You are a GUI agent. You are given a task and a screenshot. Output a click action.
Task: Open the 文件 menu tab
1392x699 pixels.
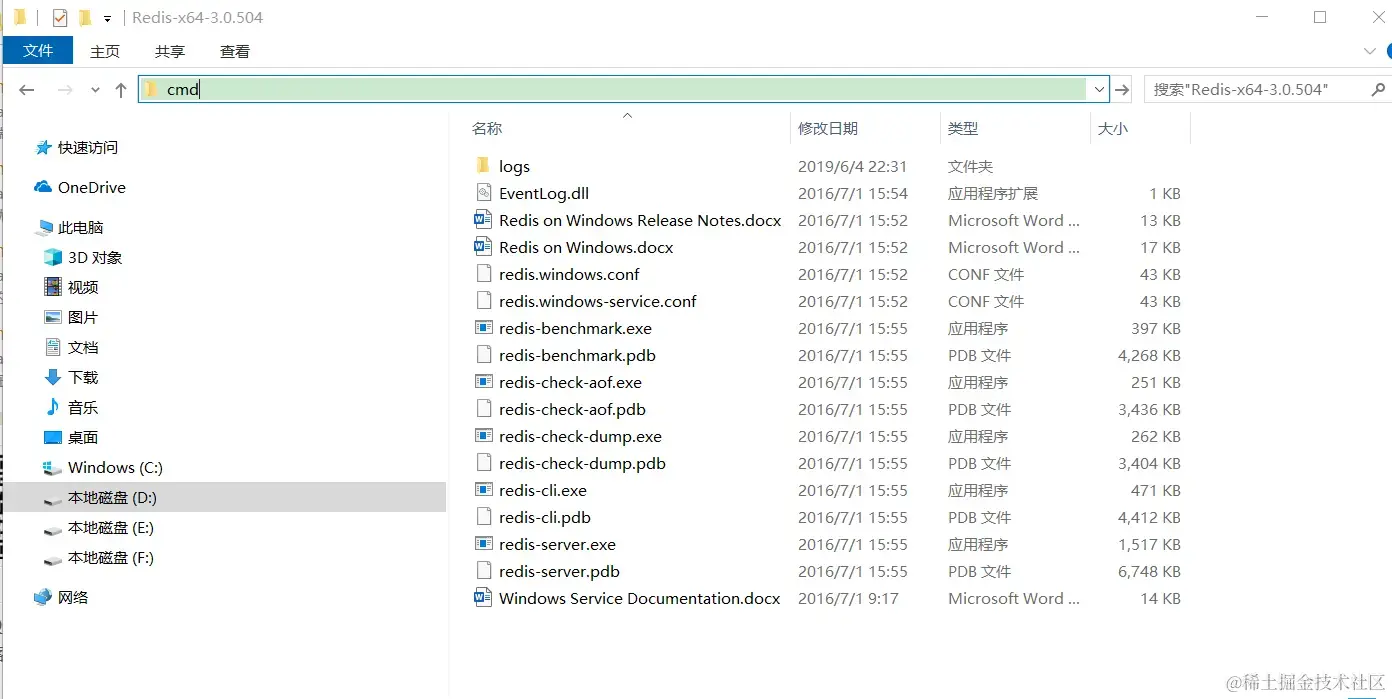pyautogui.click(x=38, y=51)
